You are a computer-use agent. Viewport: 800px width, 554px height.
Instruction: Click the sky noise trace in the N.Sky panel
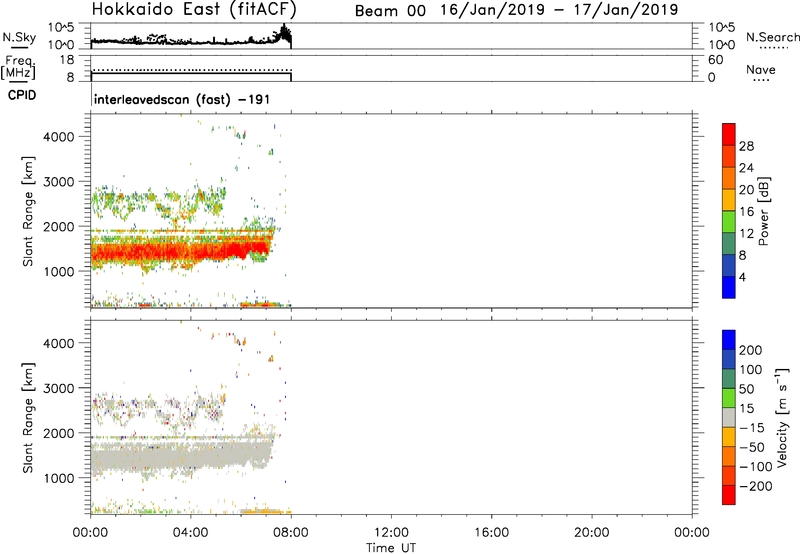tap(191, 40)
